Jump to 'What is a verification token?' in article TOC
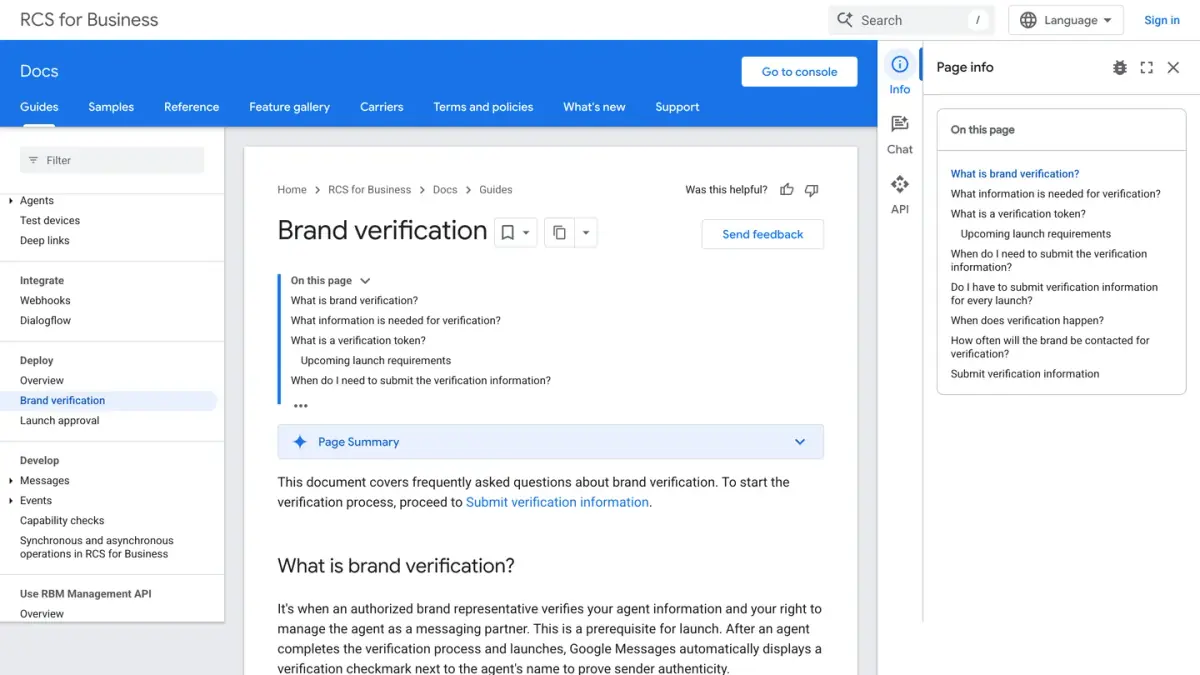 (x=358, y=341)
